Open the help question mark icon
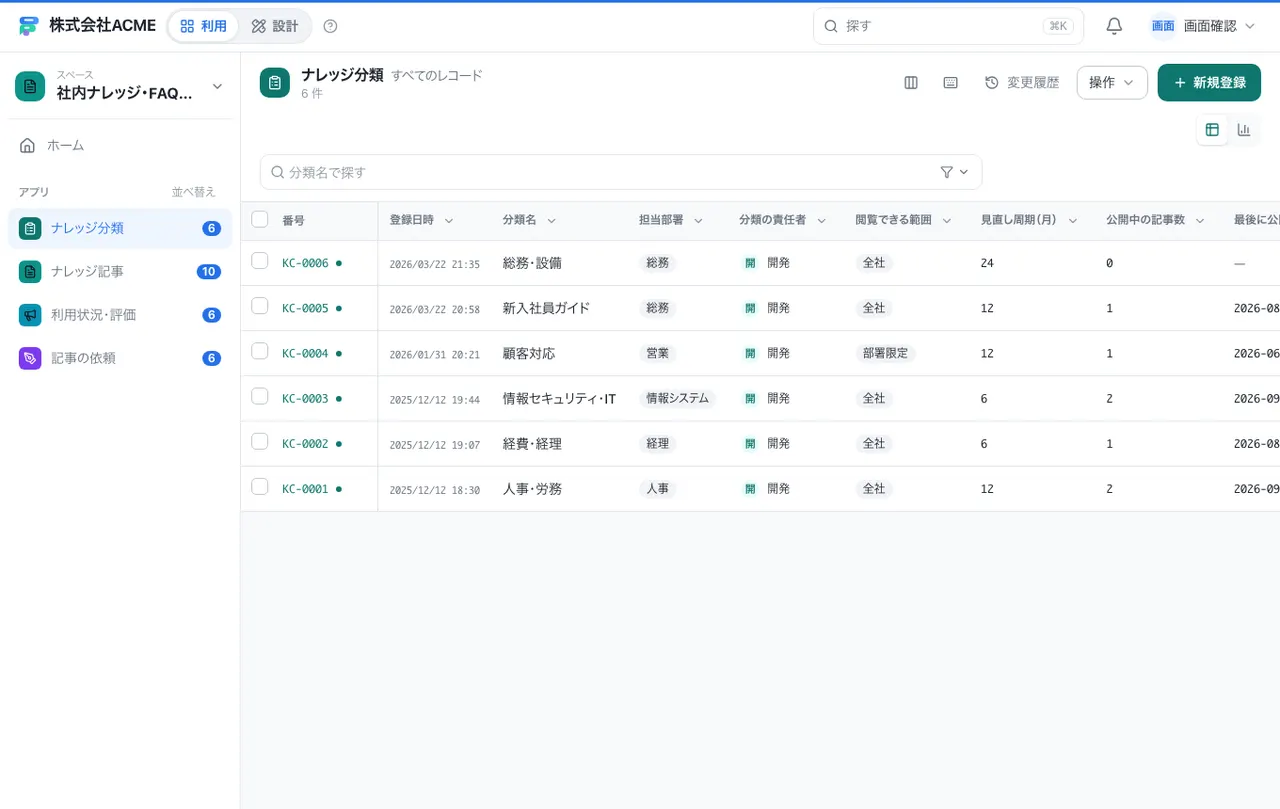This screenshot has height=809, width=1280. pos(331,26)
